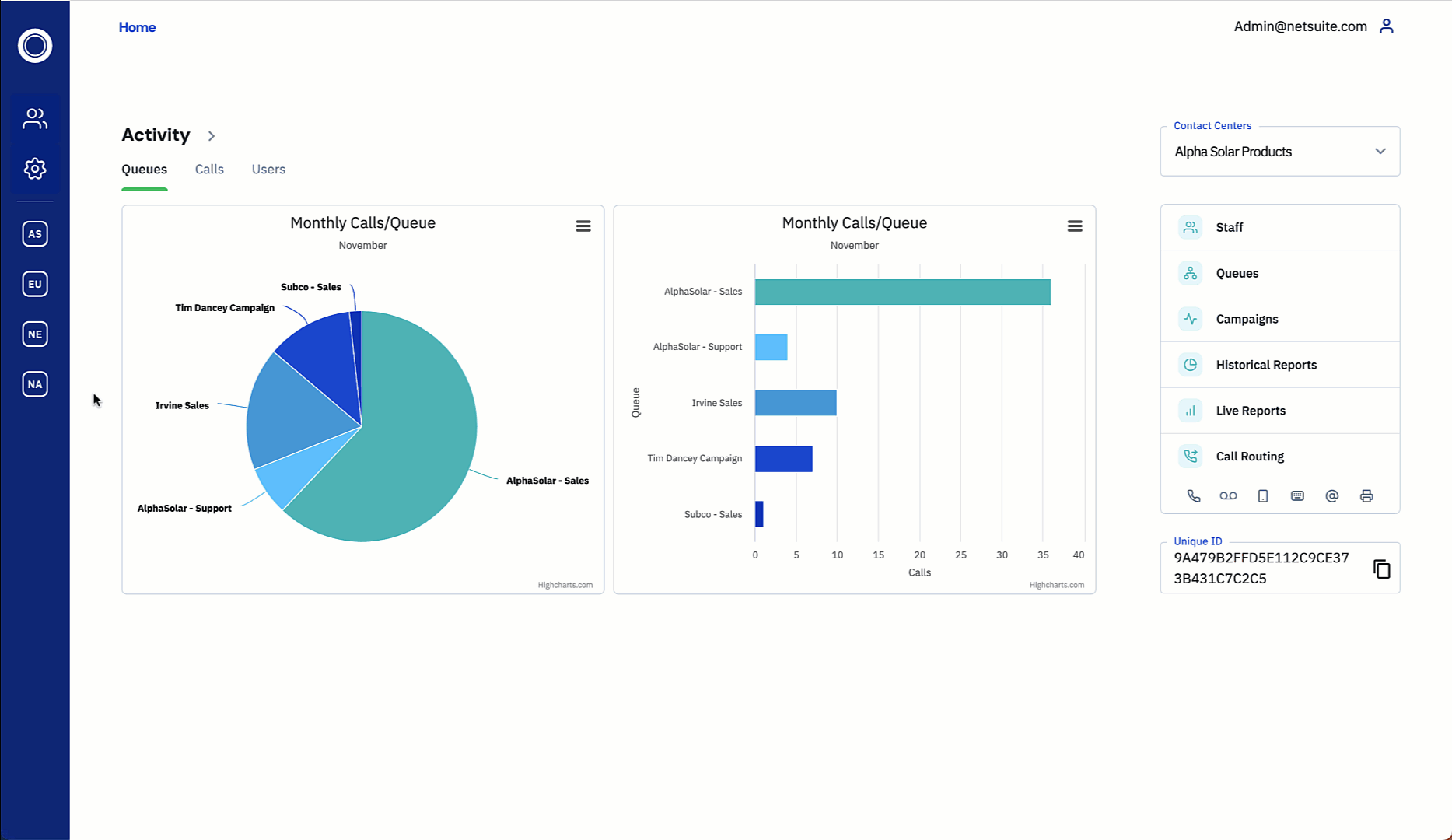
Task: Switch to the Users tab
Action: point(268,170)
